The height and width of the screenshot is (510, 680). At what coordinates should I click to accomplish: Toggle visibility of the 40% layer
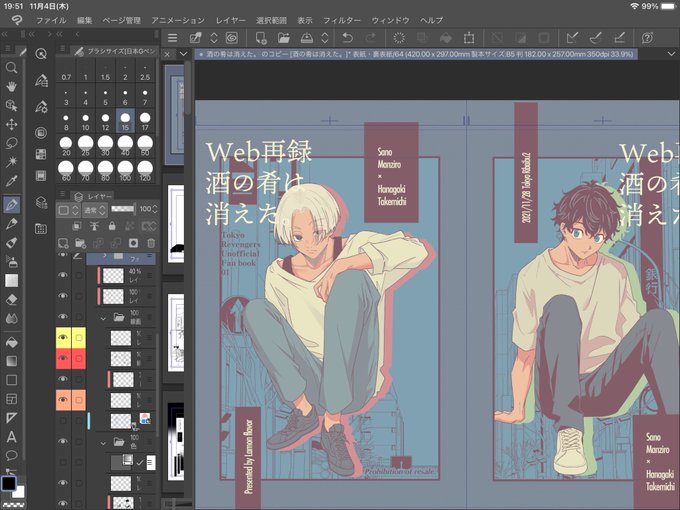coord(63,275)
